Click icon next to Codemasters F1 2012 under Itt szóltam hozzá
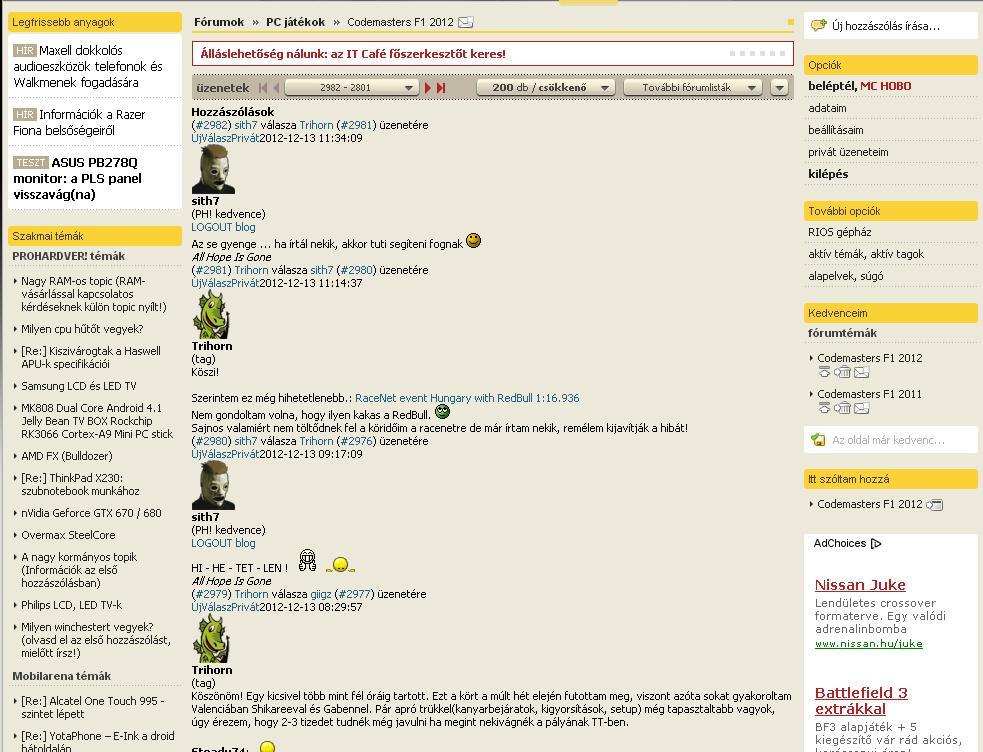The width and height of the screenshot is (983, 752). [x=934, y=504]
